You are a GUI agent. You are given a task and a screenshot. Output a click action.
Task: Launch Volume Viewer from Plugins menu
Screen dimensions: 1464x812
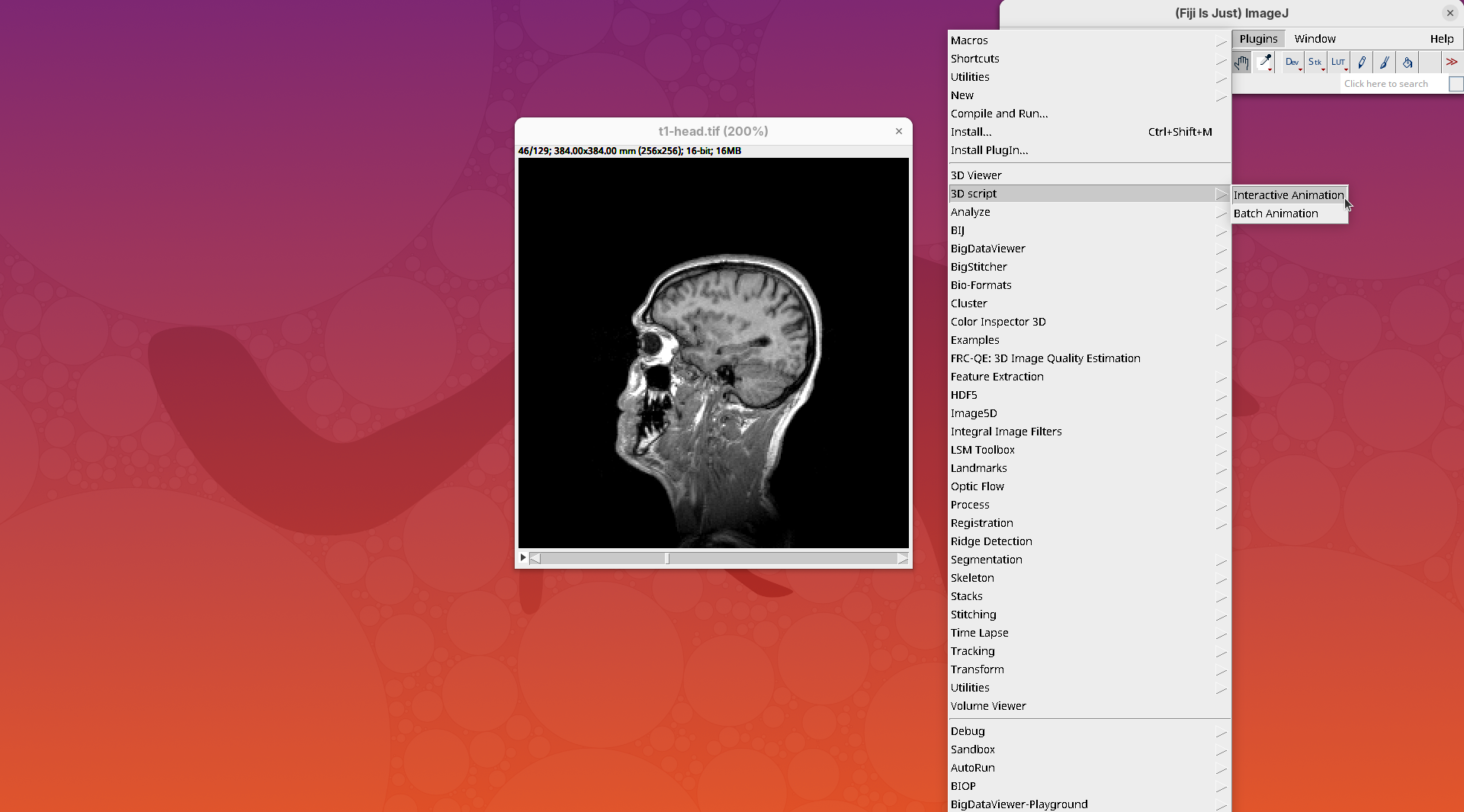click(988, 706)
